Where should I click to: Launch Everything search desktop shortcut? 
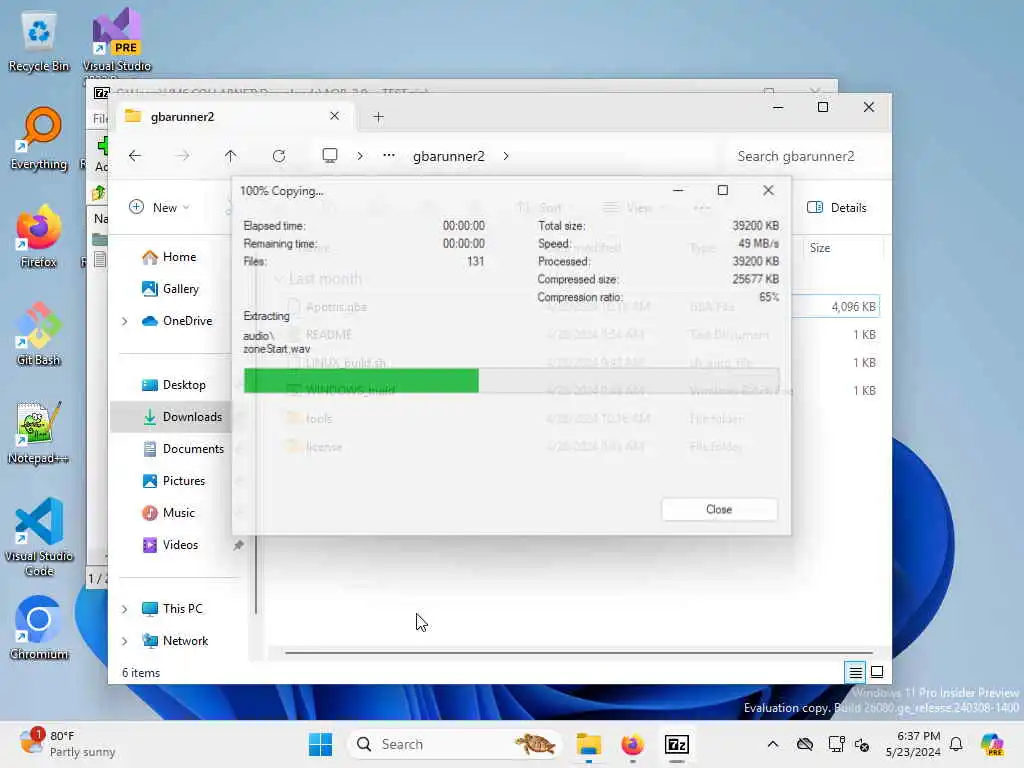[x=39, y=138]
